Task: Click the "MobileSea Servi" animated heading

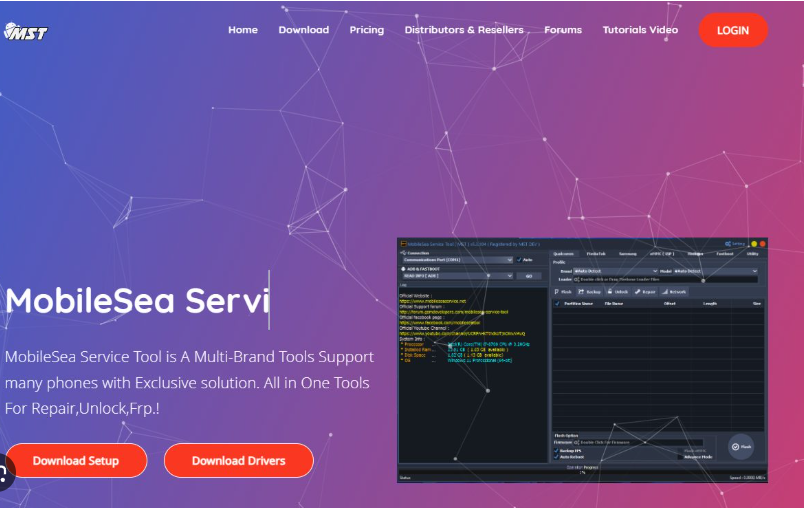Action: (x=137, y=300)
